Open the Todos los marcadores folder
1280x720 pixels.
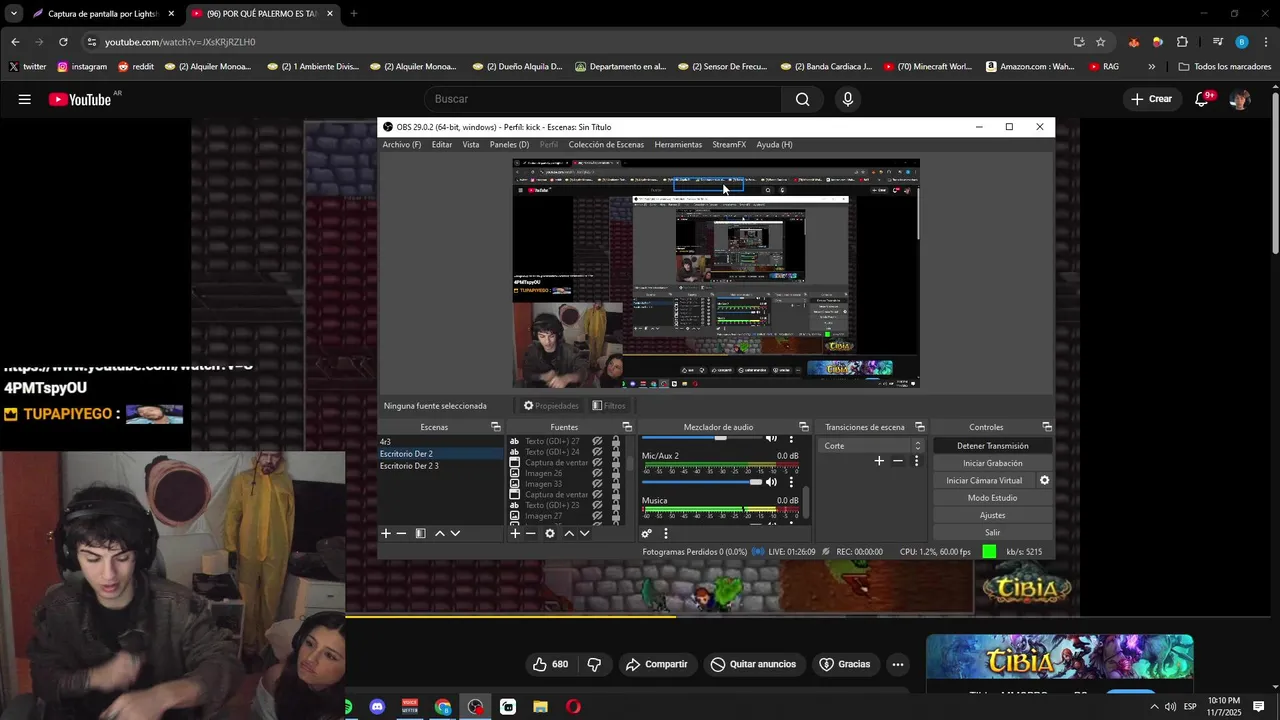1224,67
